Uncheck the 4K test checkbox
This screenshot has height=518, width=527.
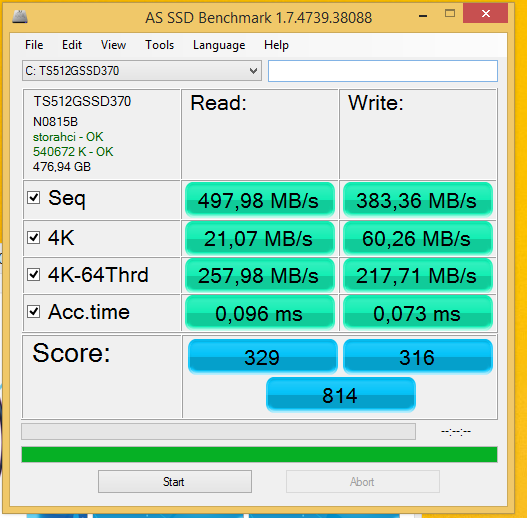(34, 237)
